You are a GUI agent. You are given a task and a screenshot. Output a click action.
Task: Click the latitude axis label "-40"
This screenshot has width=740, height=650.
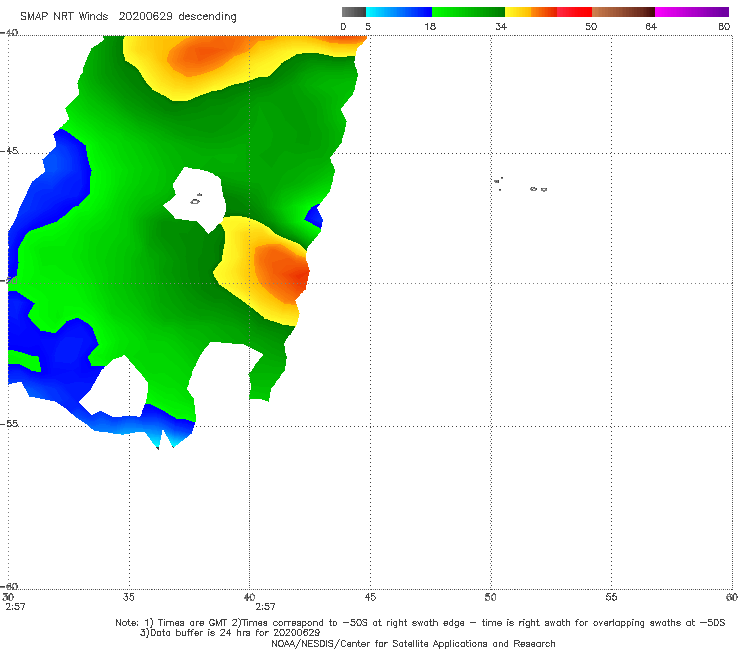pyautogui.click(x=9, y=33)
